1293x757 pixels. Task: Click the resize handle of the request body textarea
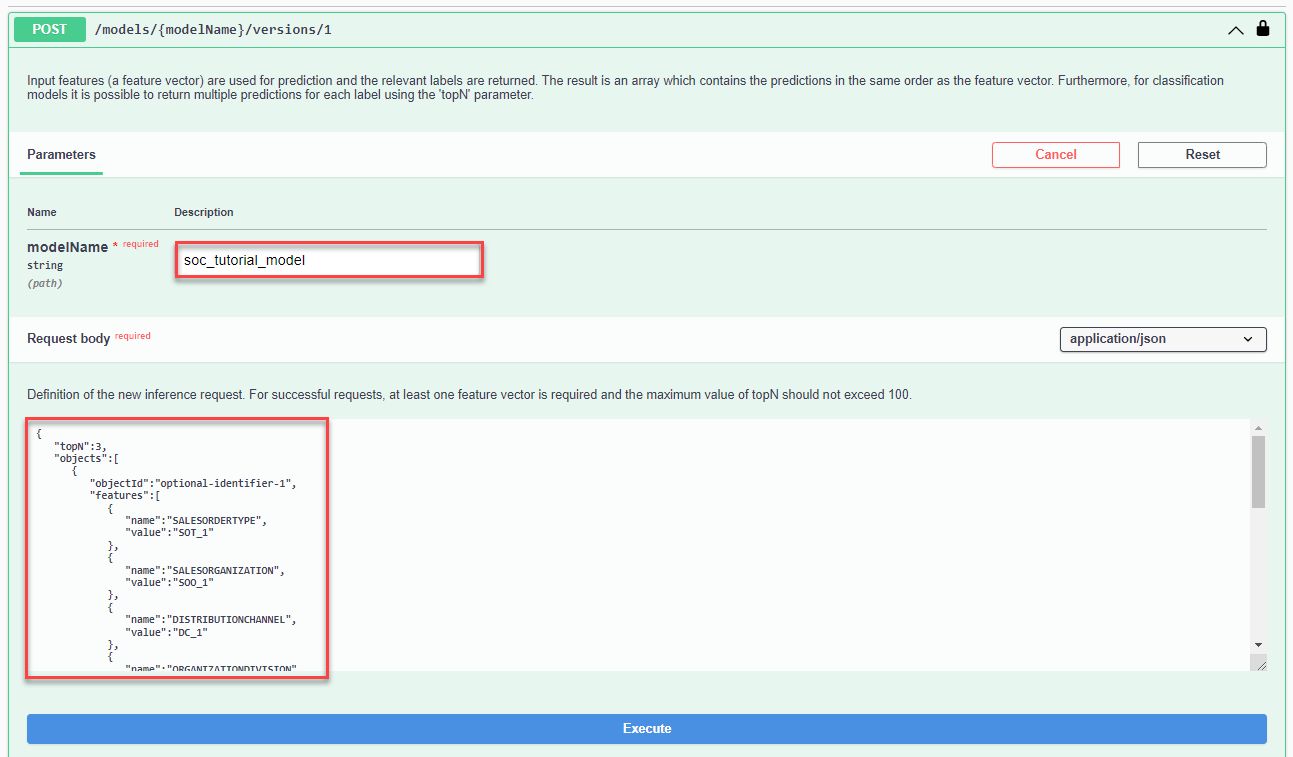pos(1259,664)
